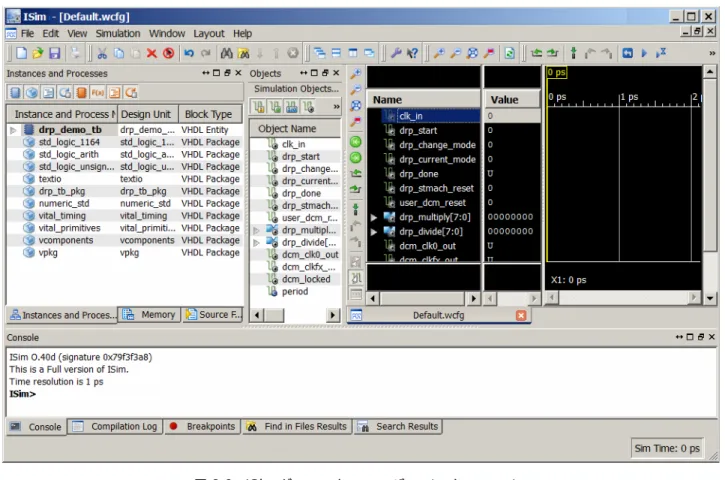
Task: Click the waveform sidebar Zoom In icon
Action: 356,74
